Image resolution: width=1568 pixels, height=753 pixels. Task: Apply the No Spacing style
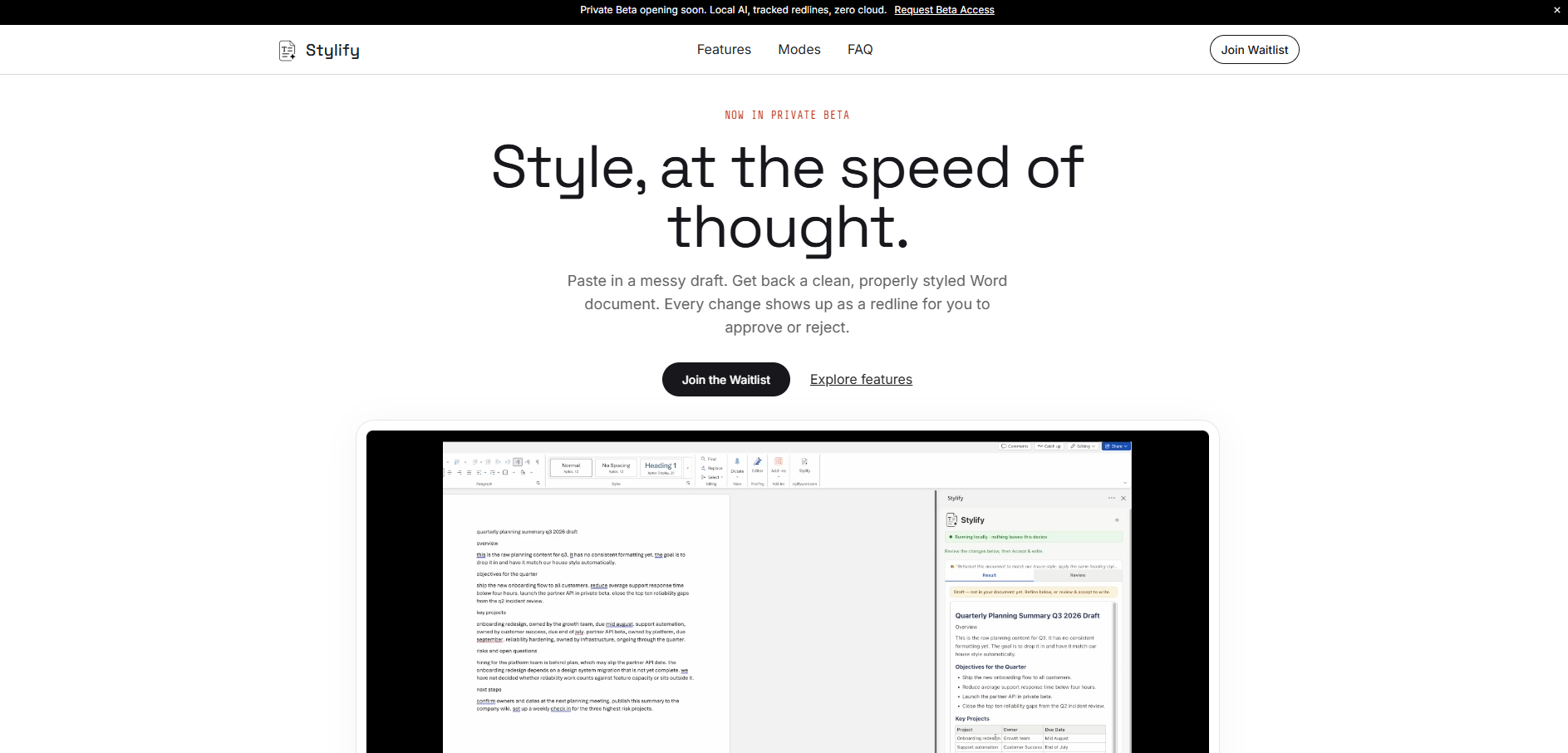pos(616,468)
